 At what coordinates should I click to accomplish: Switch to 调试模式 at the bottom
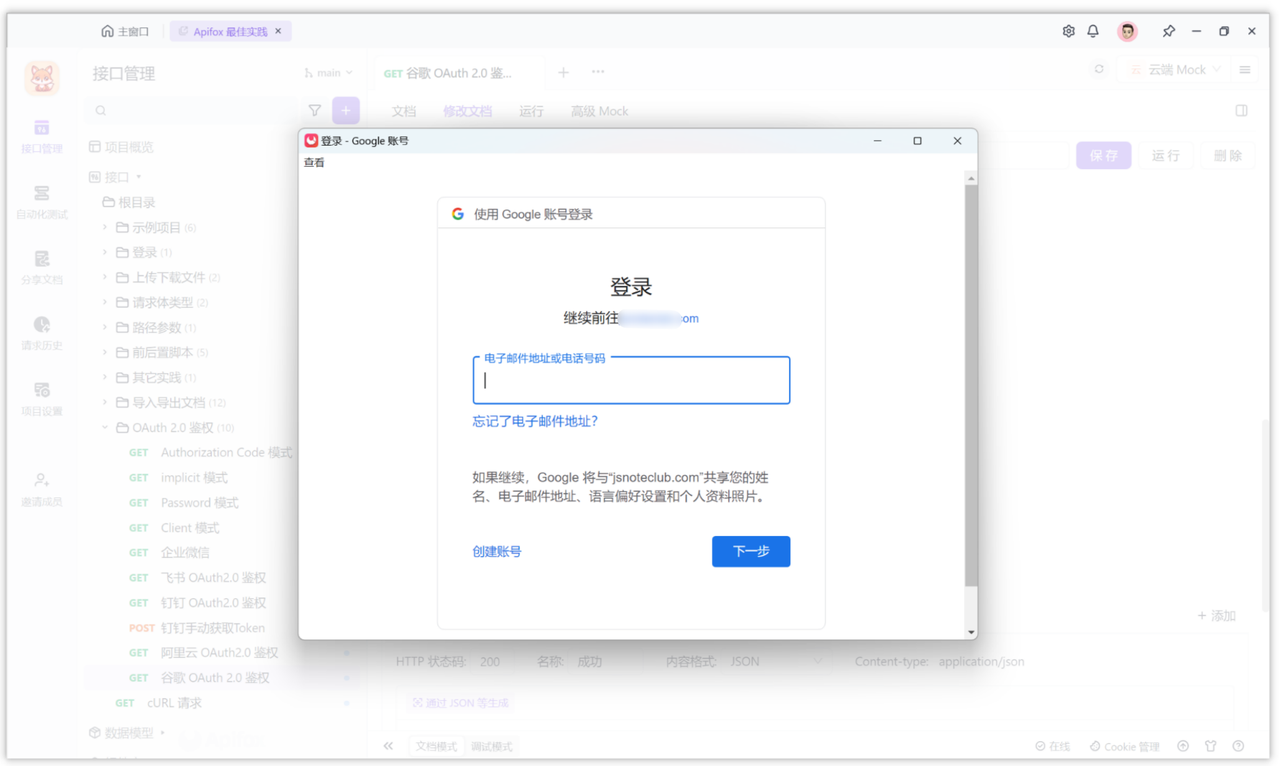click(491, 746)
